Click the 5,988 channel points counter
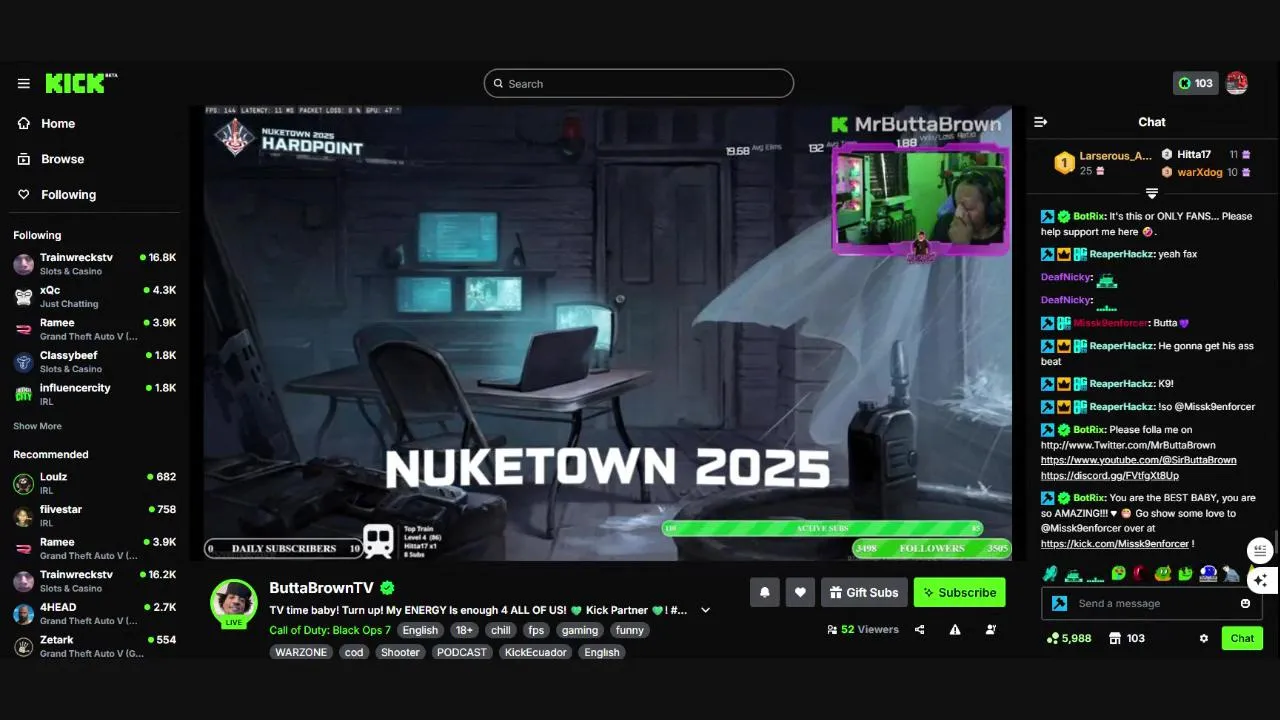Viewport: 1280px width, 720px height. [1068, 638]
